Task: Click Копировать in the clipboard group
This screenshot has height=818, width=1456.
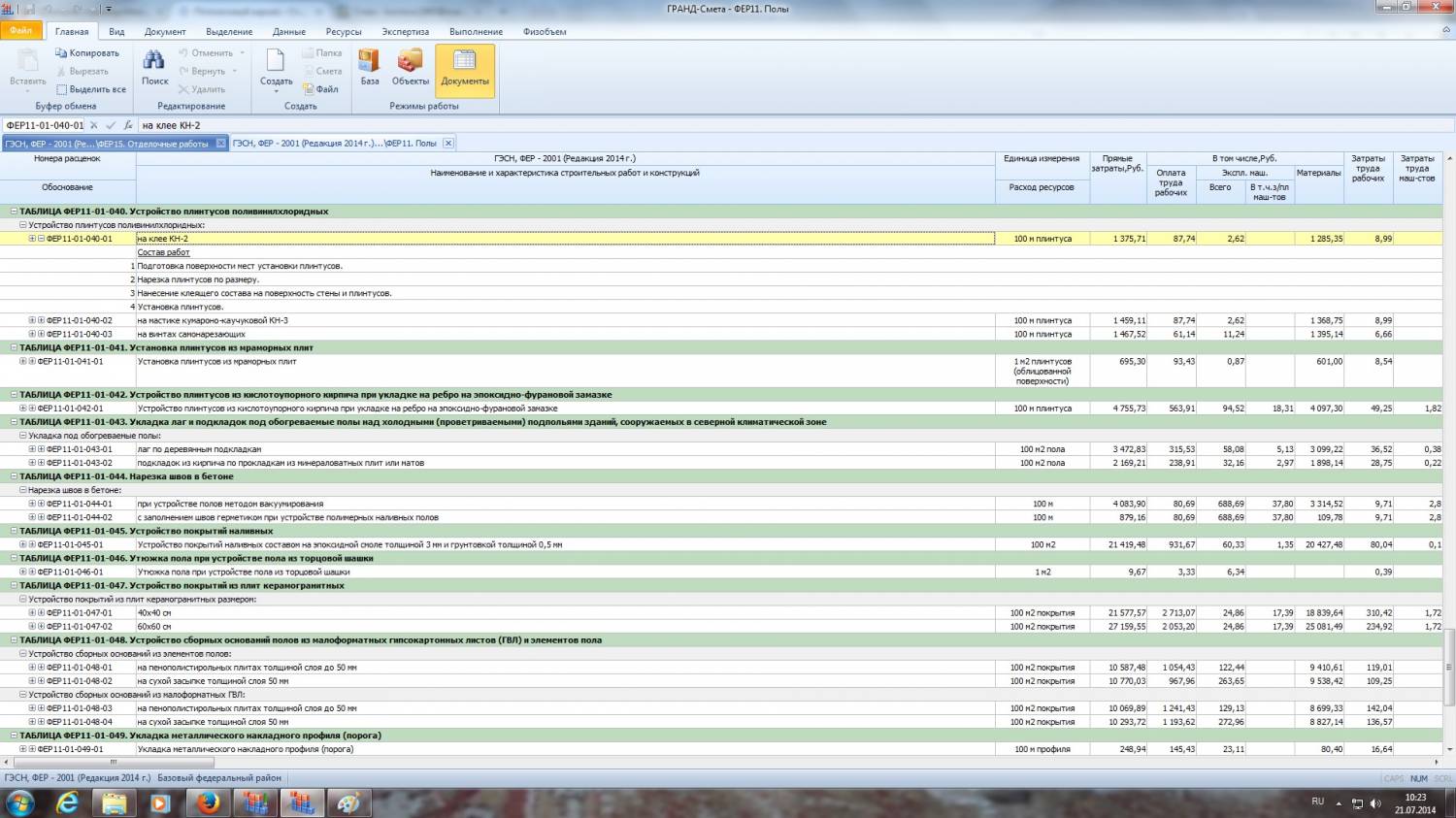Action: (87, 53)
